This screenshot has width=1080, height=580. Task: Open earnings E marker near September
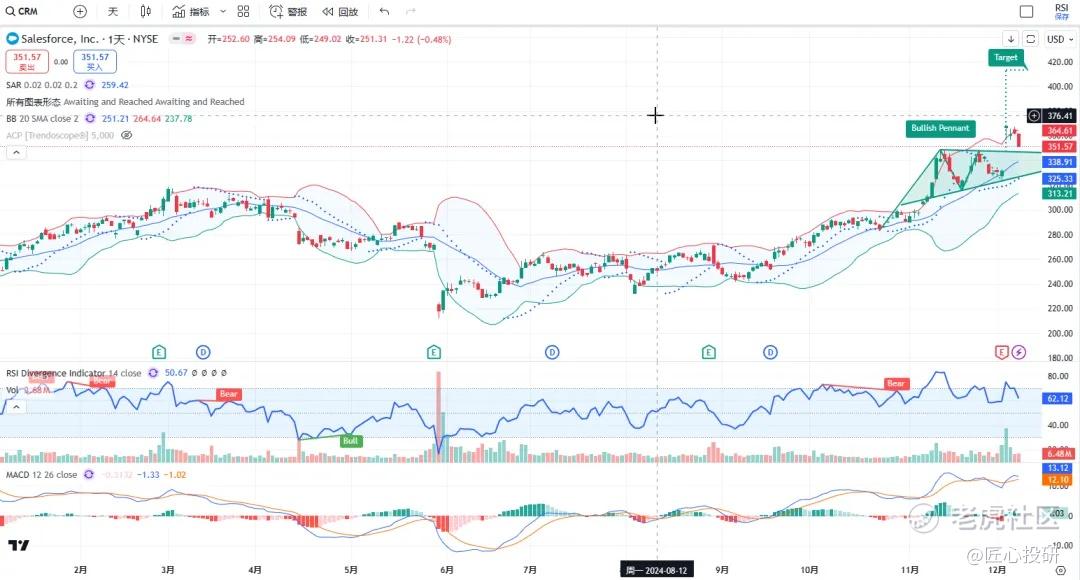click(709, 353)
